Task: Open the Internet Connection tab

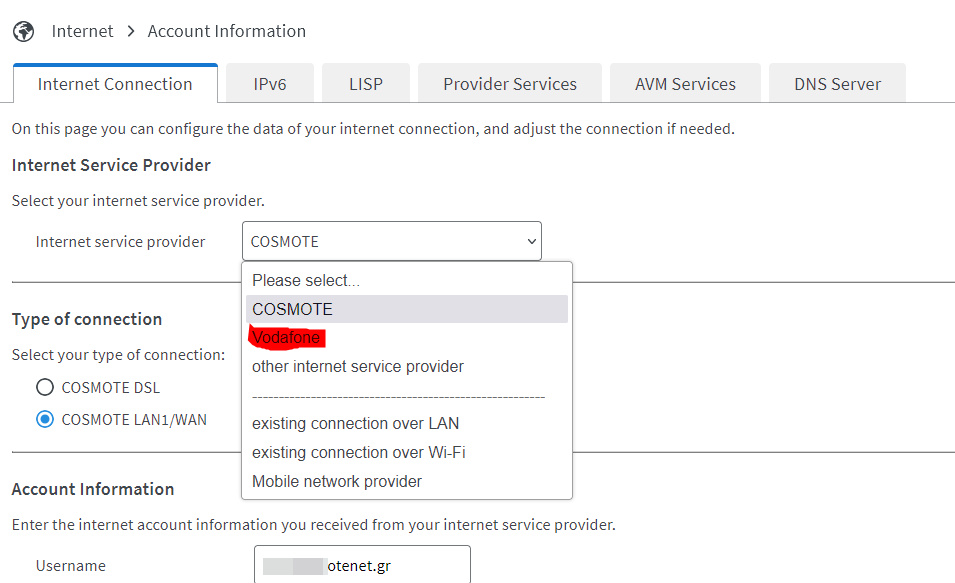Action: [x=115, y=84]
